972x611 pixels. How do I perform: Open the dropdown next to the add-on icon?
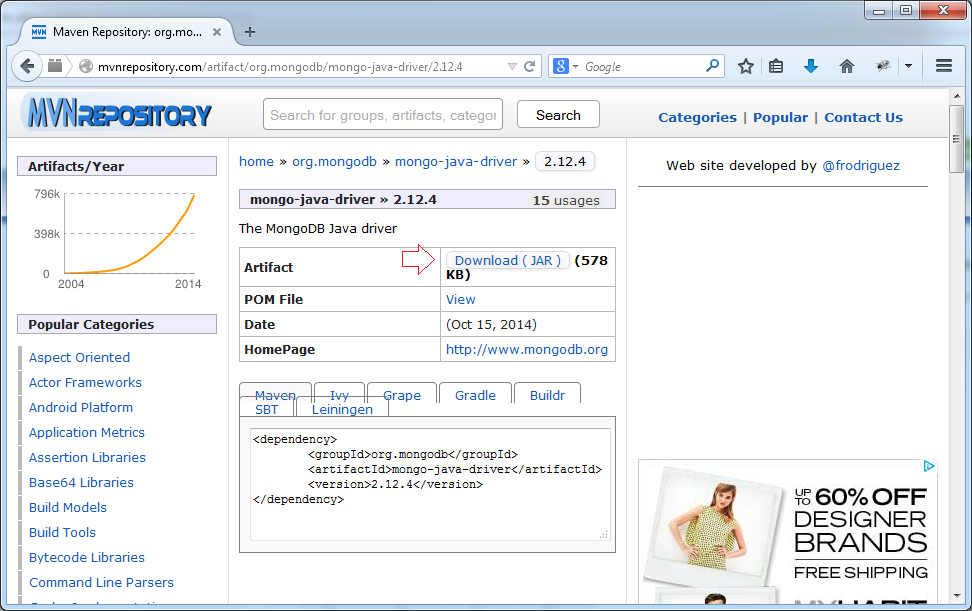(908, 66)
